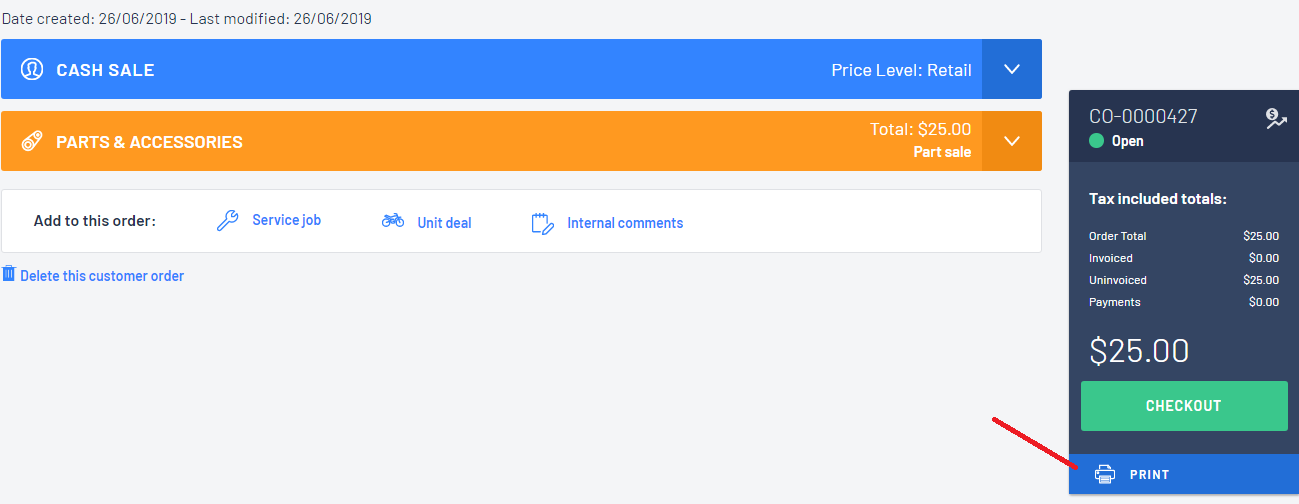Viewport: 1299px width, 504px height.
Task: Click the green CHECKOUT button
Action: pos(1184,406)
